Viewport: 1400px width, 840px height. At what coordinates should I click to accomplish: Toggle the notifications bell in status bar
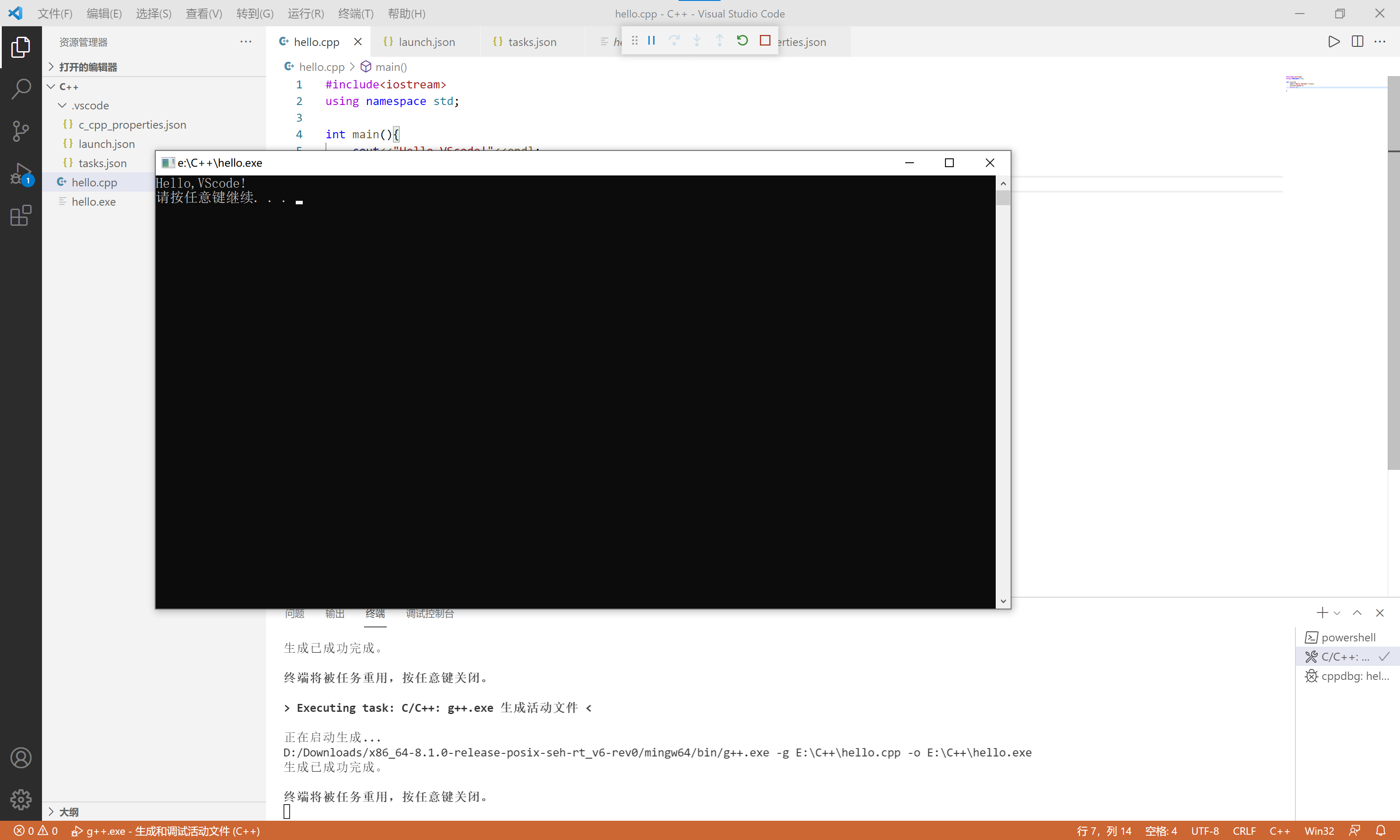pyautogui.click(x=1380, y=830)
